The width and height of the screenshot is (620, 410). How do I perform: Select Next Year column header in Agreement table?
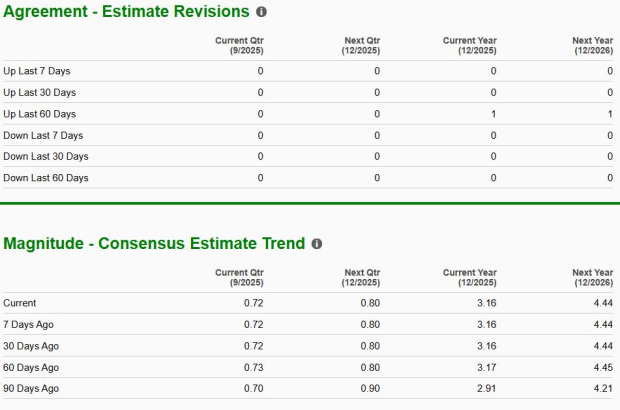tap(593, 46)
